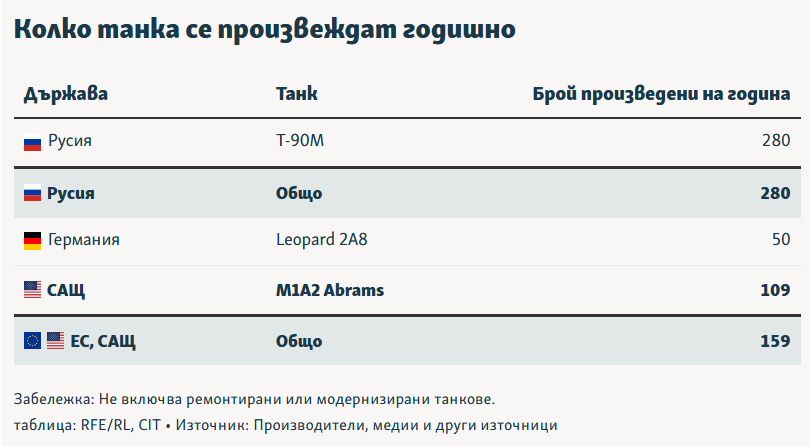Image resolution: width=810 pixels, height=446 pixels.
Task: Click the value 109 in САЩ row
Action: [x=775, y=291]
